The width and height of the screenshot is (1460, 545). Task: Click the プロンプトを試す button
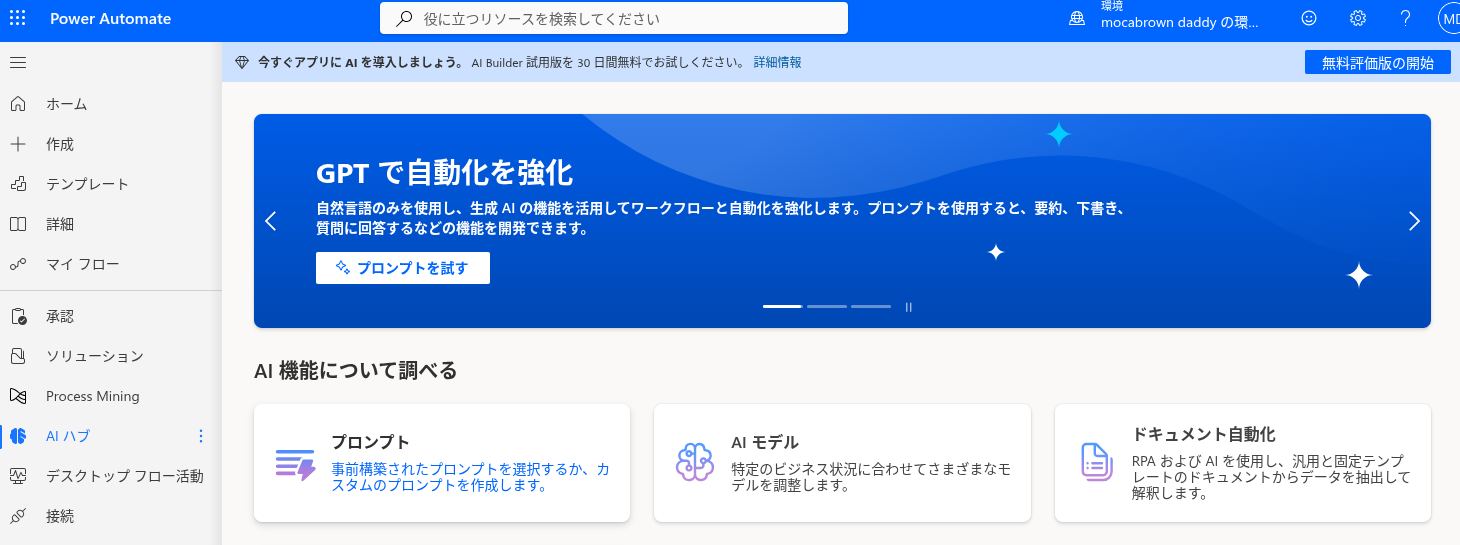click(403, 268)
